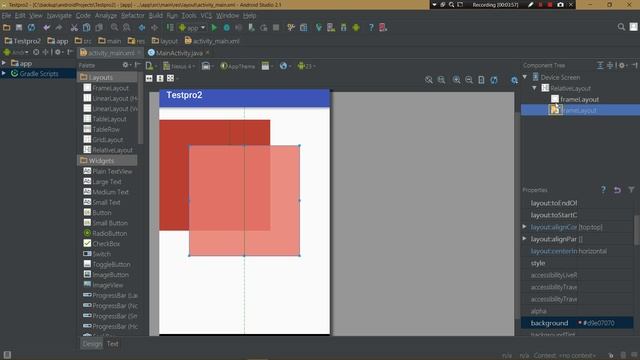The image size is (640, 360).
Task: Open the Build menu
Action: 156,16
